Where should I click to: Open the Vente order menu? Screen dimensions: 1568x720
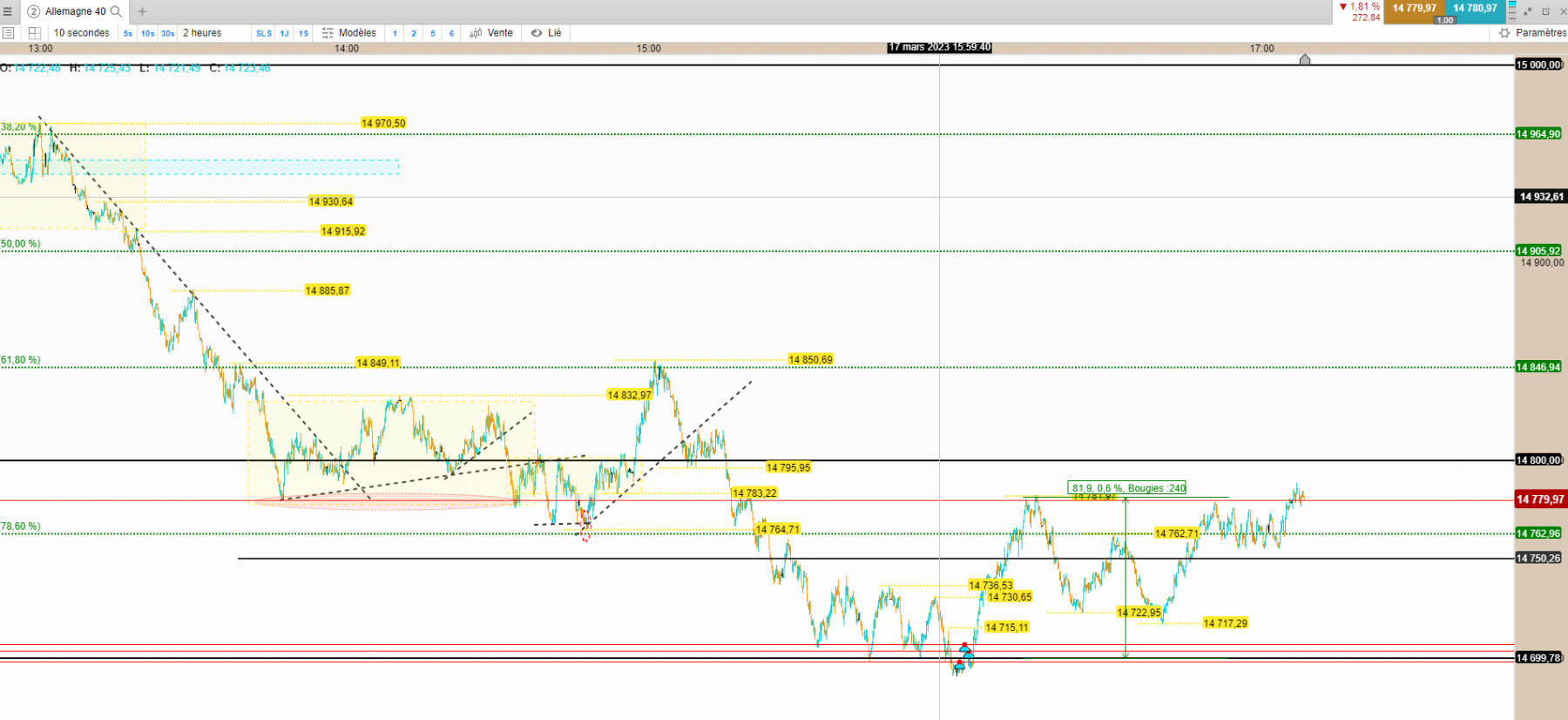coord(491,33)
